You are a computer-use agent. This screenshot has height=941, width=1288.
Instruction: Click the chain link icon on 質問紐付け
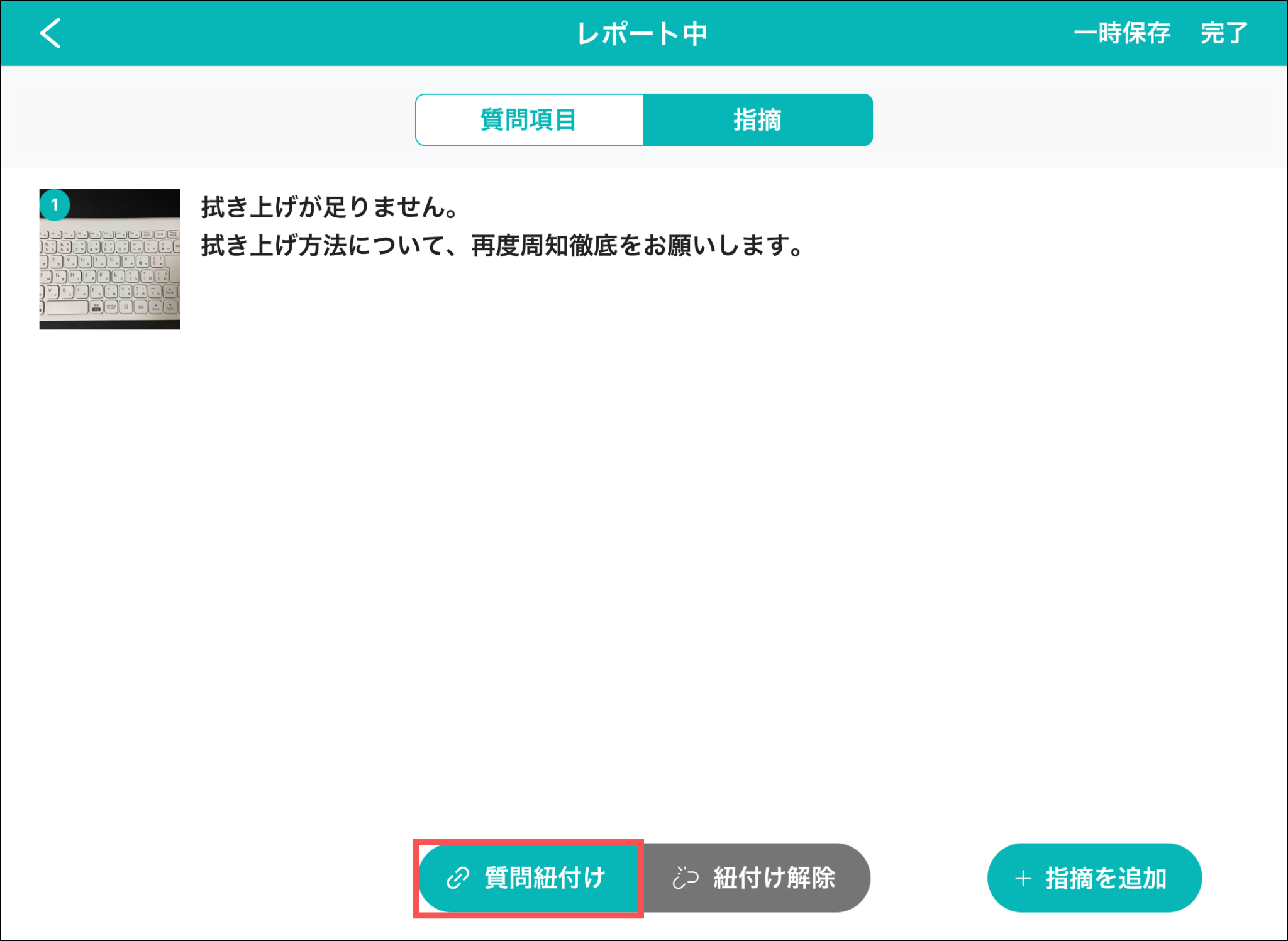click(x=458, y=878)
